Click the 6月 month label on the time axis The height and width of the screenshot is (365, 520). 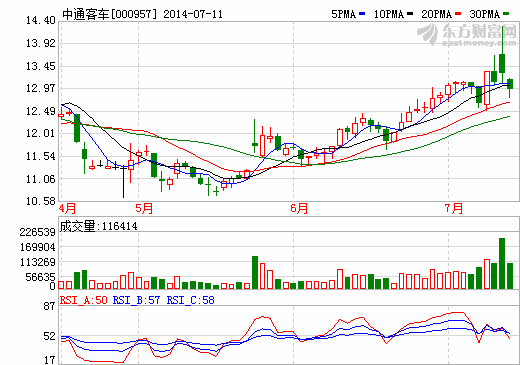click(299, 209)
